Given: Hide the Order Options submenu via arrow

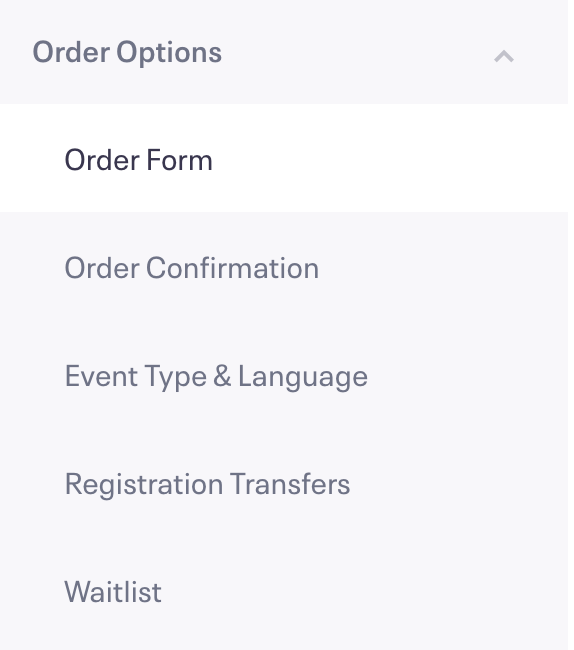Looking at the screenshot, I should click(x=504, y=56).
